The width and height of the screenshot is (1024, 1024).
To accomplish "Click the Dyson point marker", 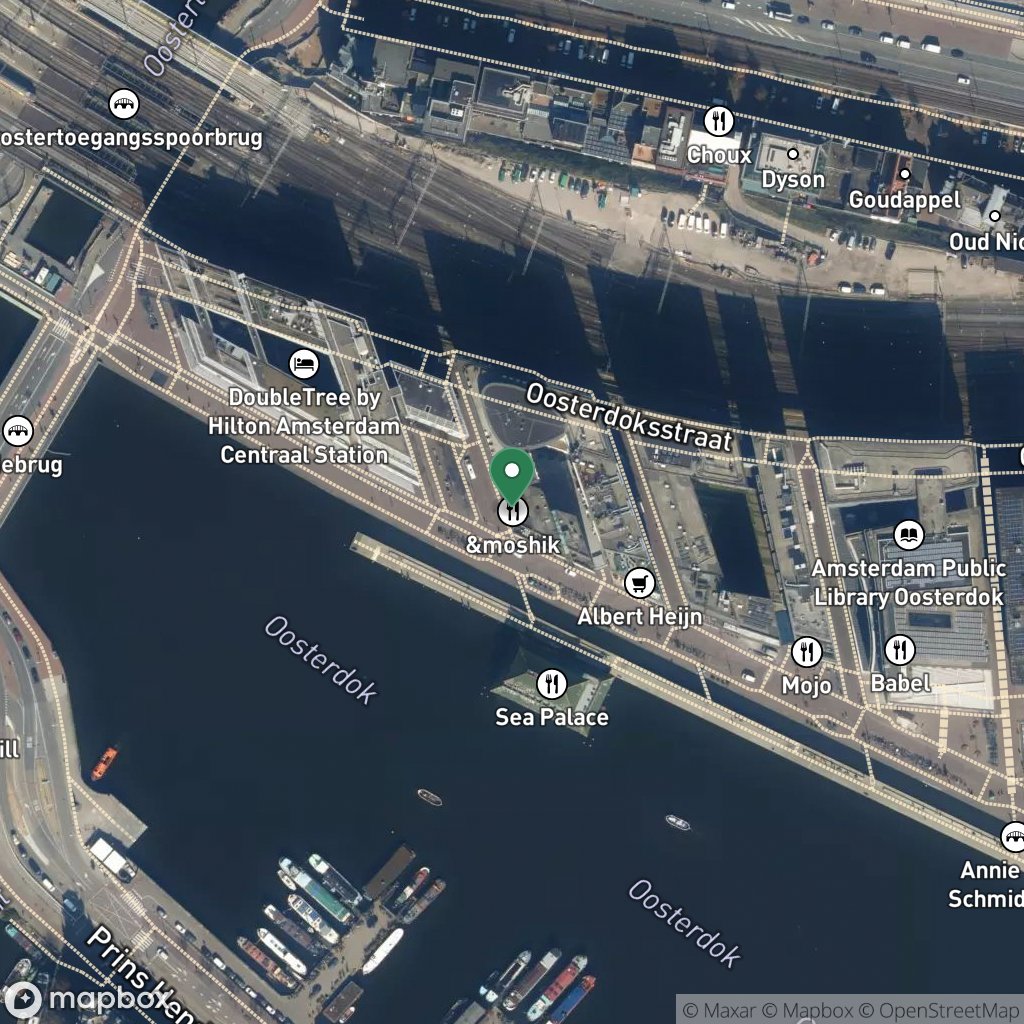I will click(793, 154).
